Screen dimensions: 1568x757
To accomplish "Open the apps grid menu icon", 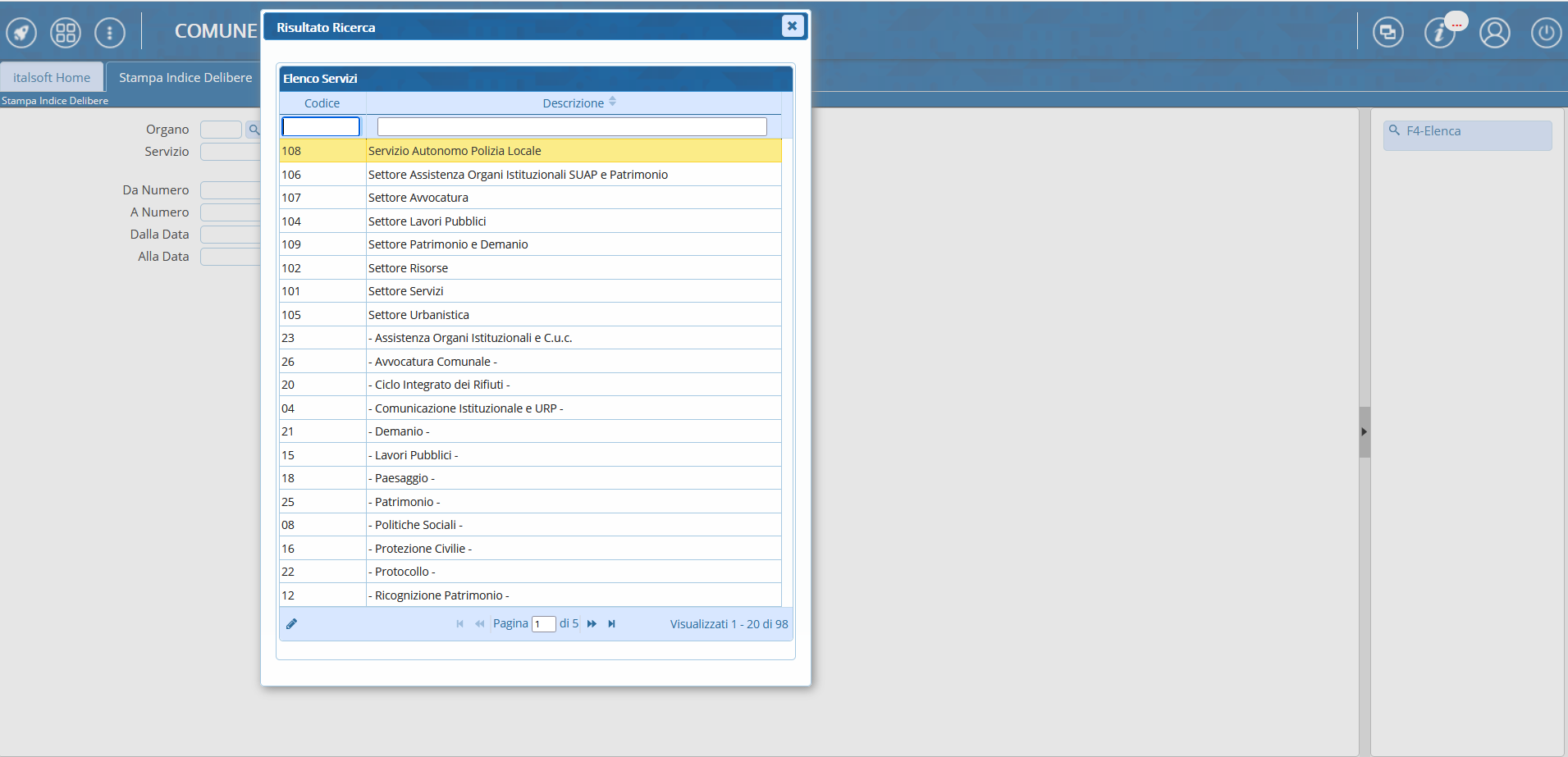I will click(66, 34).
